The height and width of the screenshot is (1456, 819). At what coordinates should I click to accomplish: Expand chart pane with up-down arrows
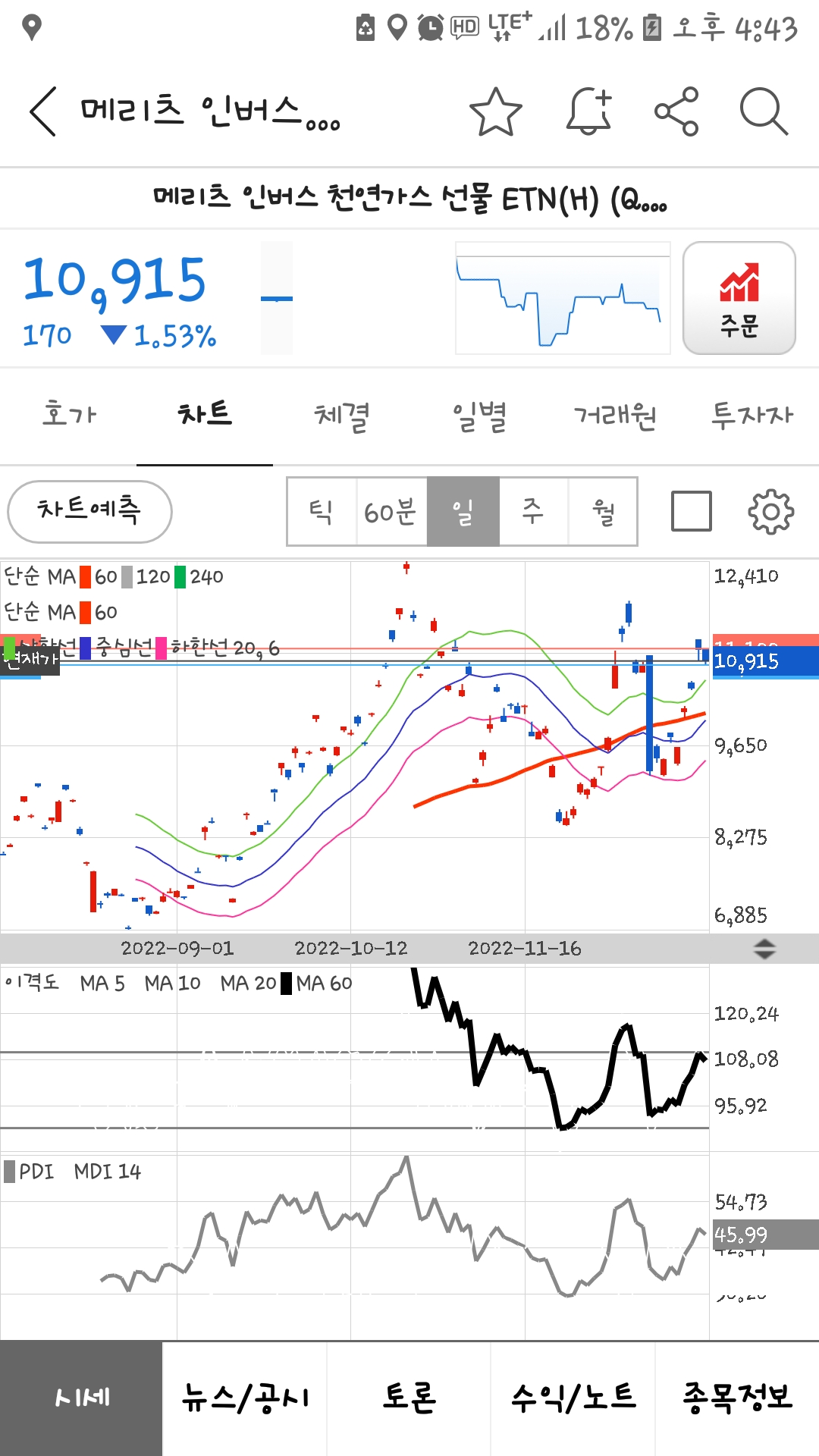(x=764, y=949)
